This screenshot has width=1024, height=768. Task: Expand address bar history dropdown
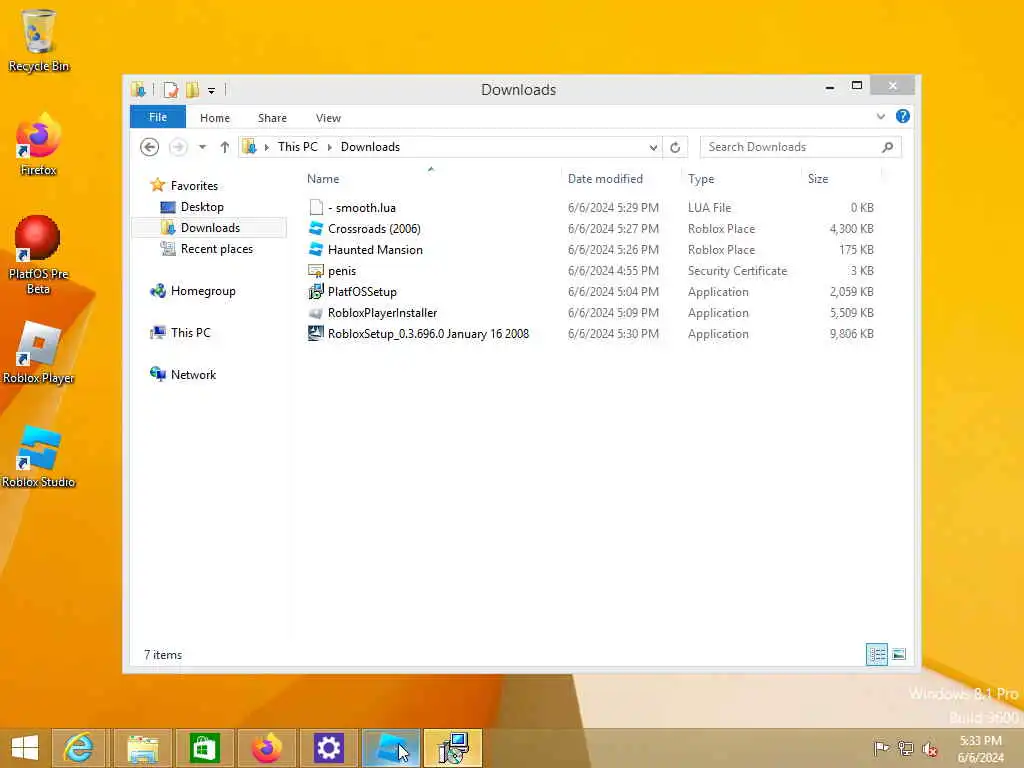click(x=653, y=148)
